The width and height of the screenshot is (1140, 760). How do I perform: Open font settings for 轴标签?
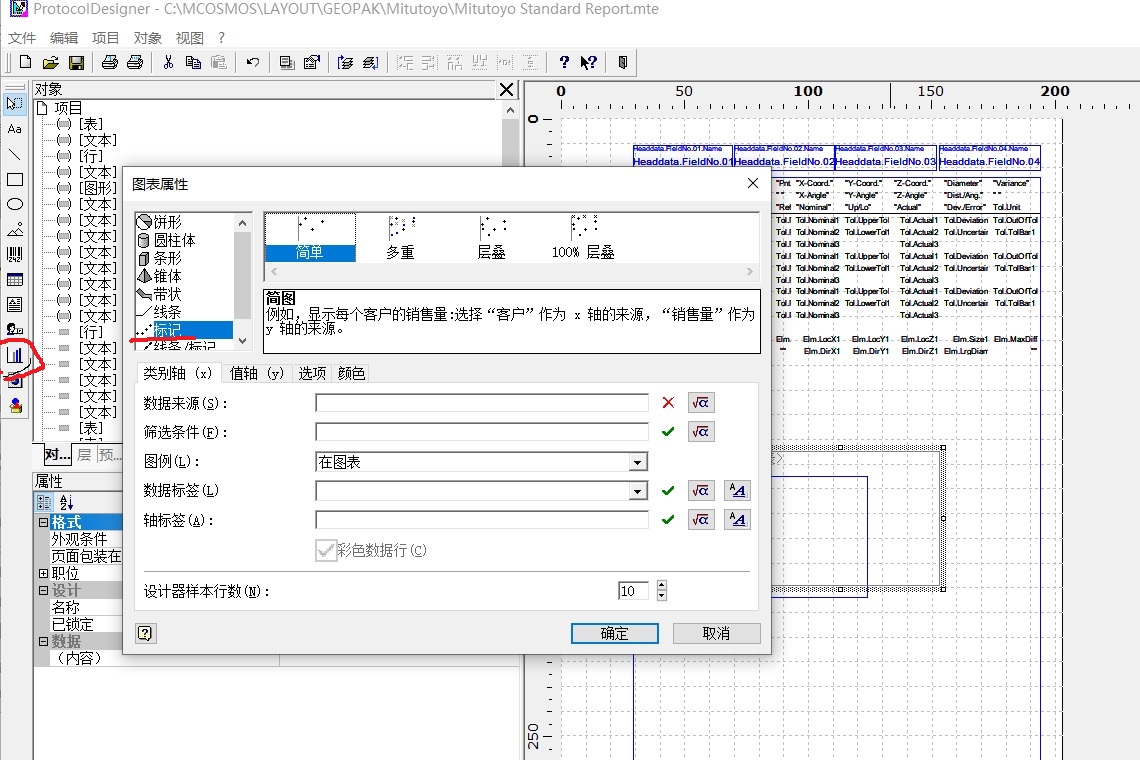737,519
